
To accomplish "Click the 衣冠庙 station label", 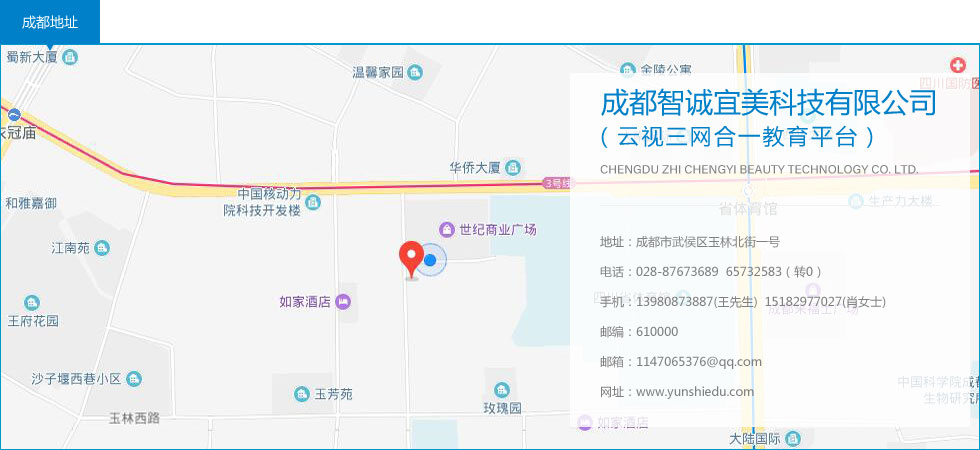I will pyautogui.click(x=18, y=133).
